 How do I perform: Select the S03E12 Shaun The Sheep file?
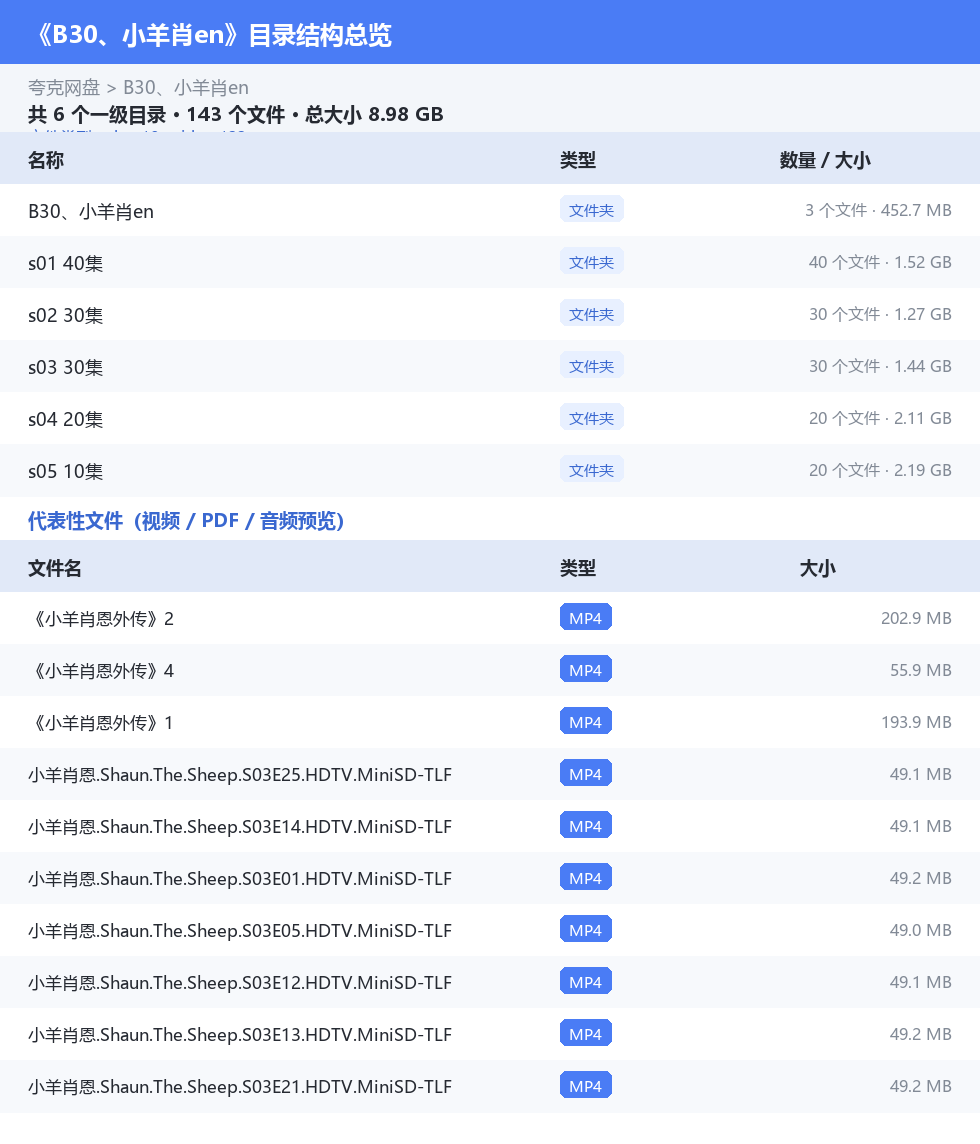(x=490, y=983)
